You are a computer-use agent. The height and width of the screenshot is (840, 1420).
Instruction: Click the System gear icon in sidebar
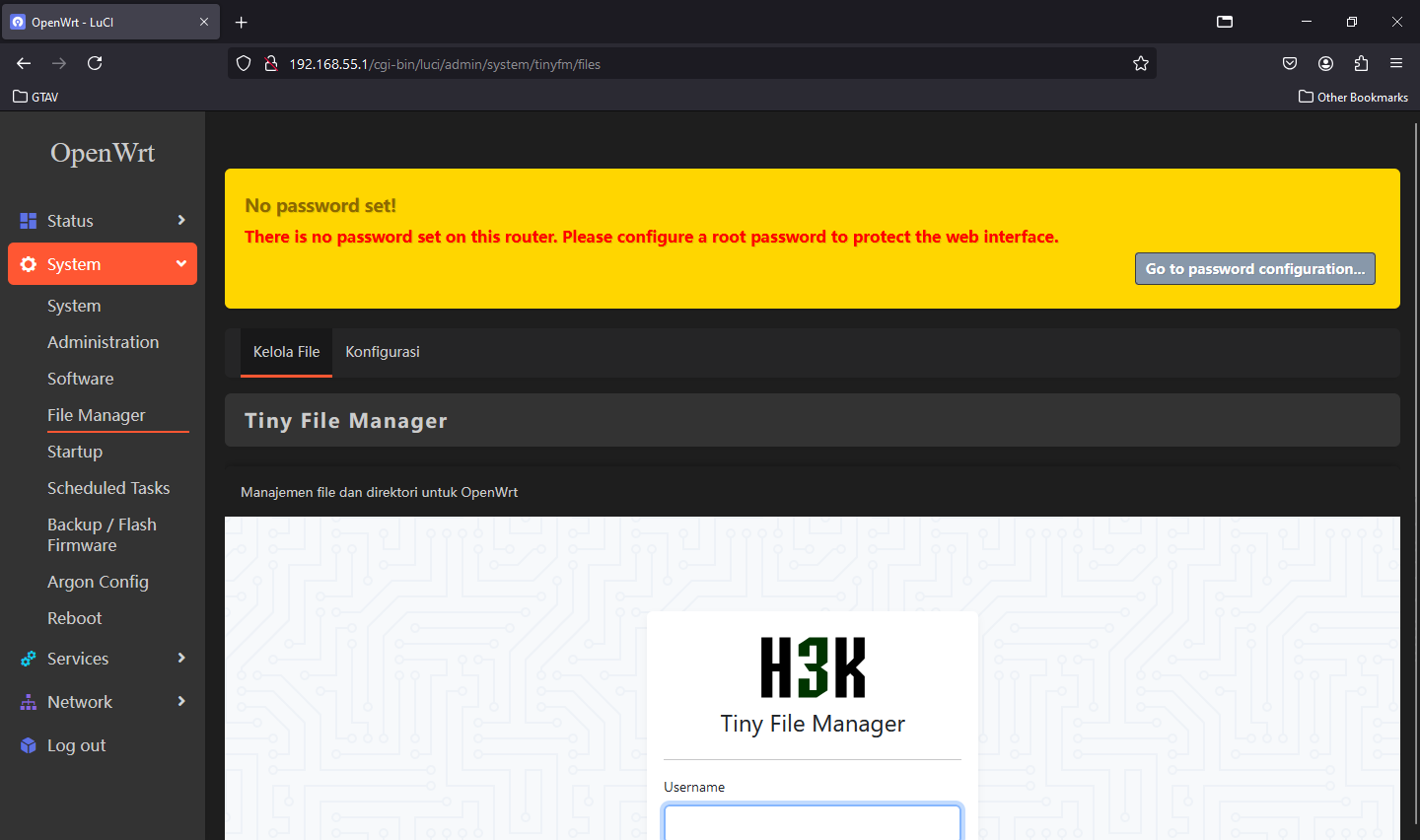coord(28,264)
